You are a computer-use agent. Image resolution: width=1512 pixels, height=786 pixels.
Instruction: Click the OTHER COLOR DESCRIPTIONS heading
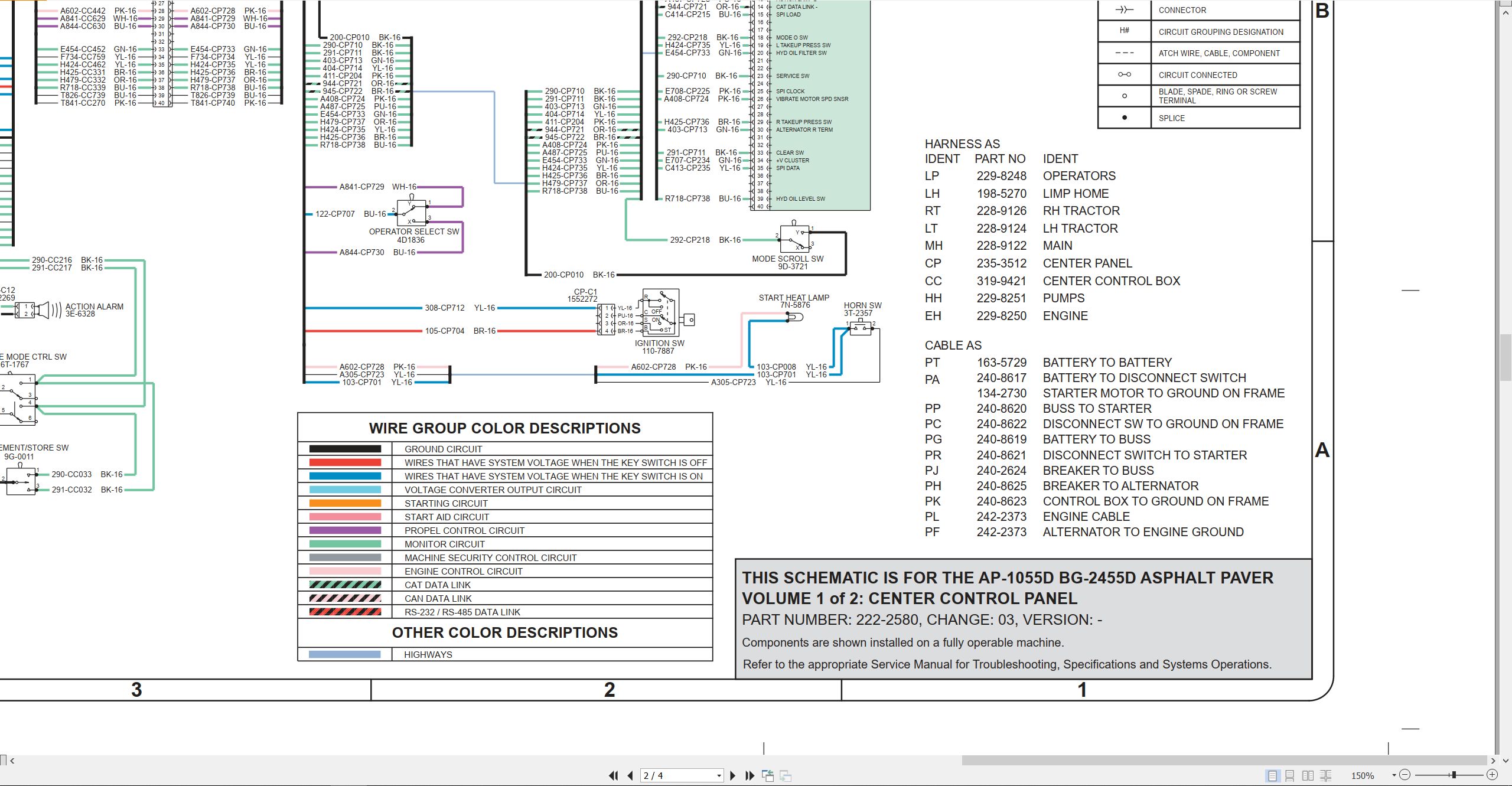pos(505,632)
